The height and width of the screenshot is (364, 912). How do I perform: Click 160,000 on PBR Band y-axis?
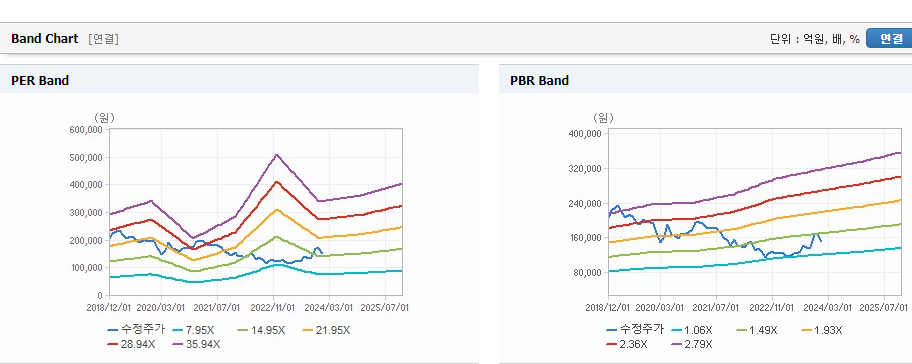(x=586, y=238)
